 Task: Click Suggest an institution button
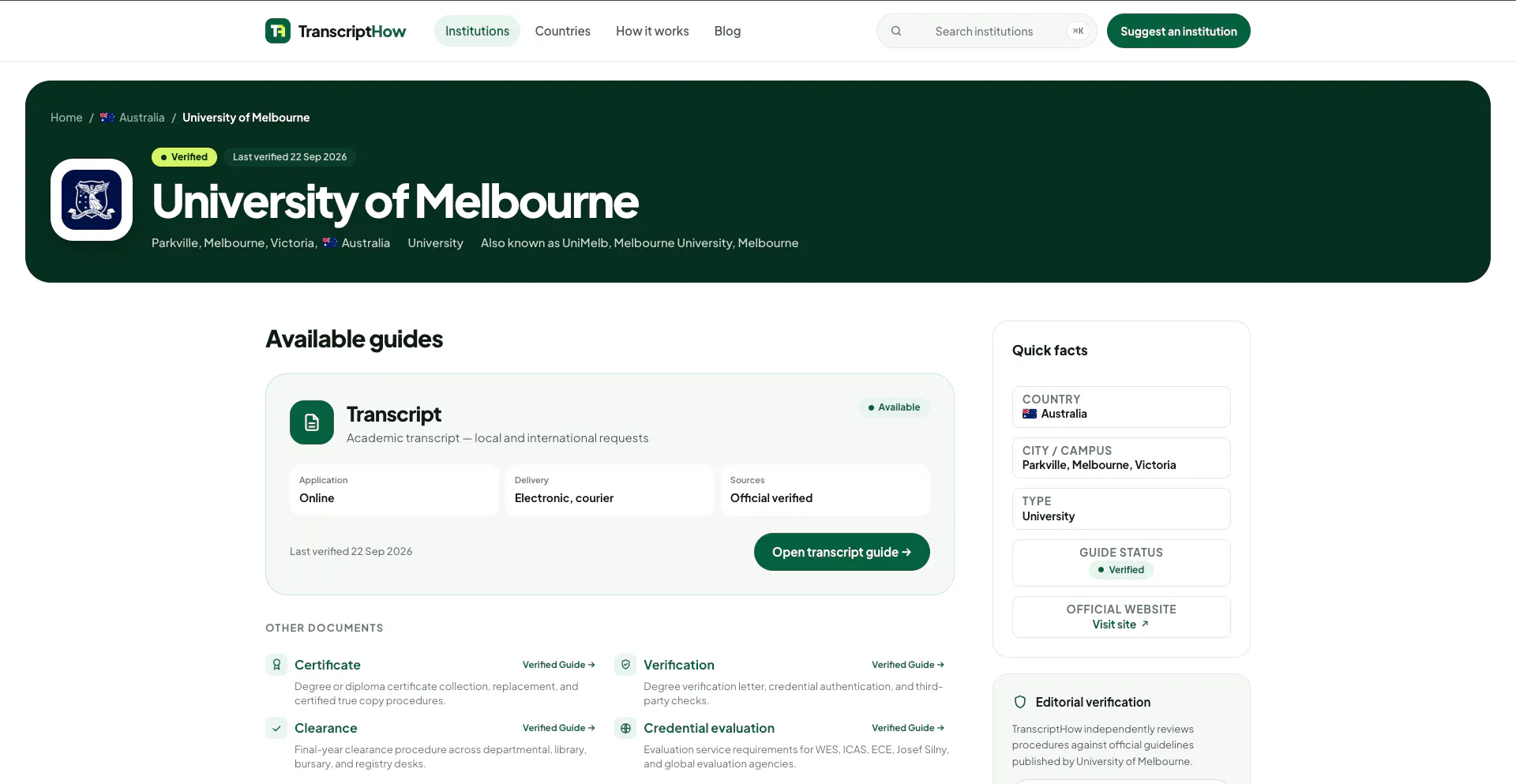coord(1179,31)
